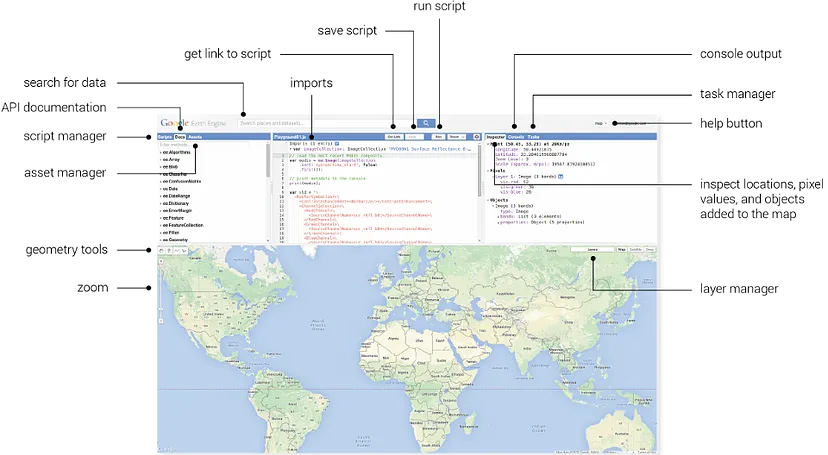Click the Playground script title text
Screen dimensions: 828x455
point(290,137)
